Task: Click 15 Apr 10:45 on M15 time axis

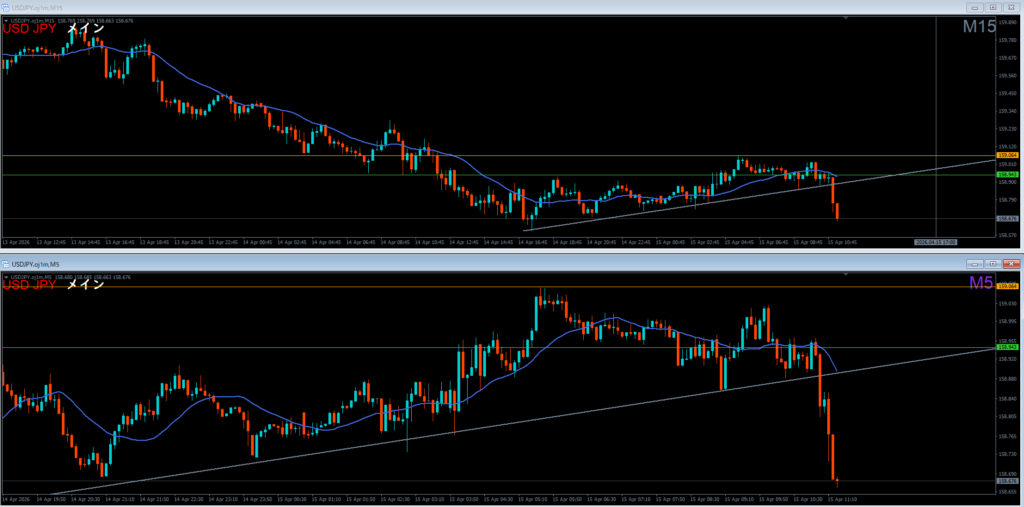Action: 842,242
